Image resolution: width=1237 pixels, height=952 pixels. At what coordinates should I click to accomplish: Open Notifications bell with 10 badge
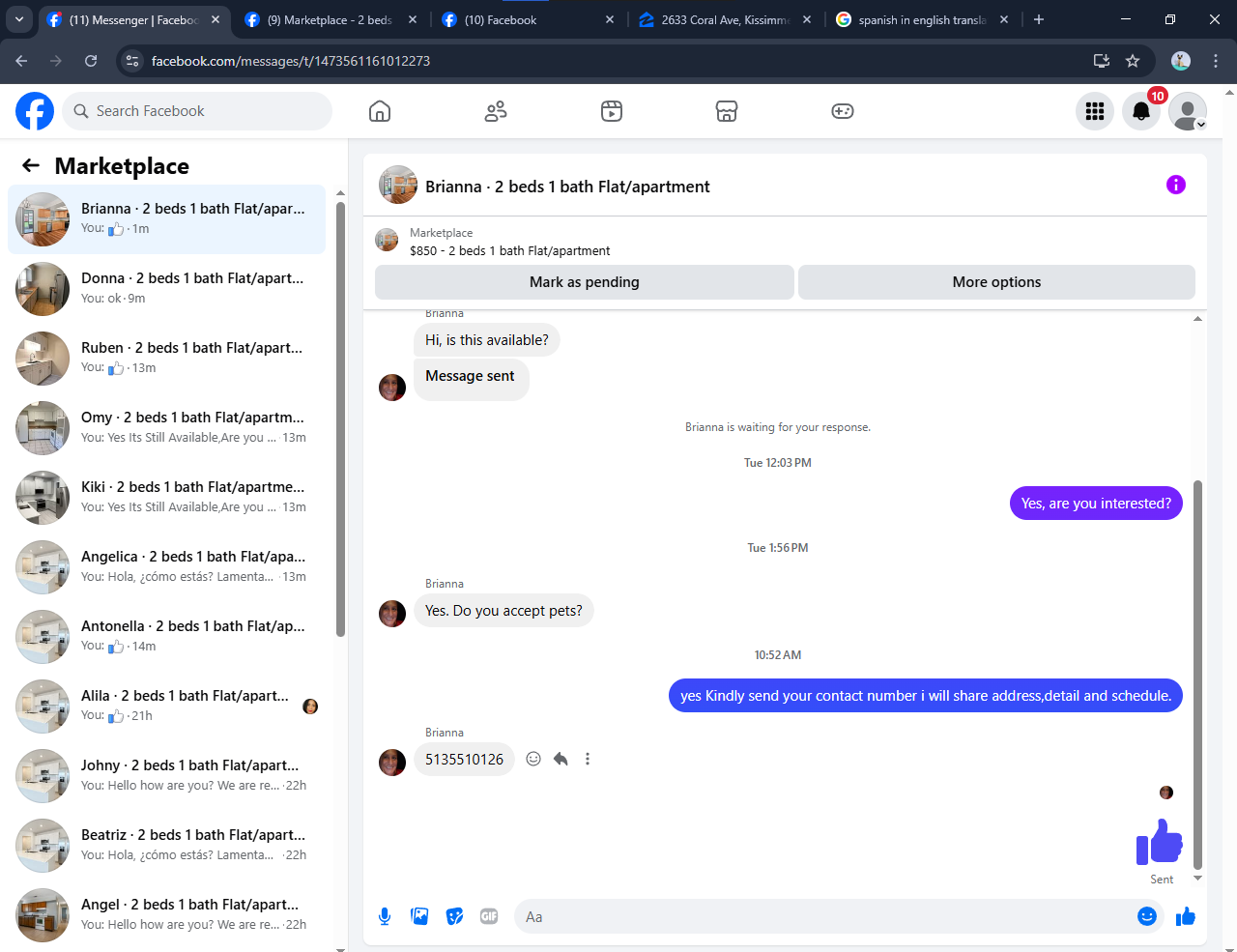coord(1141,111)
